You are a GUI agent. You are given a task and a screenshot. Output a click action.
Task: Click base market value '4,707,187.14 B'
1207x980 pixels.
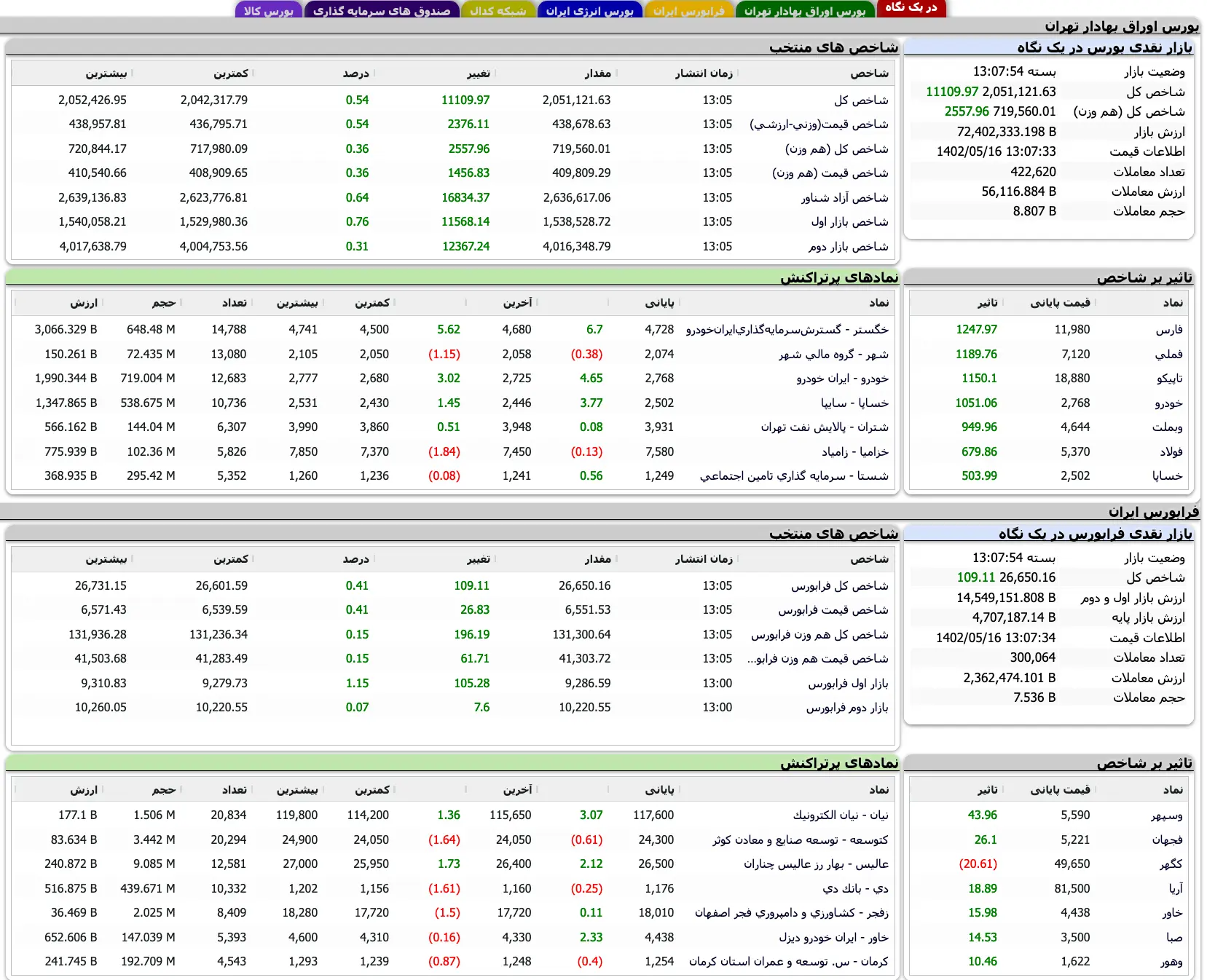(1014, 617)
